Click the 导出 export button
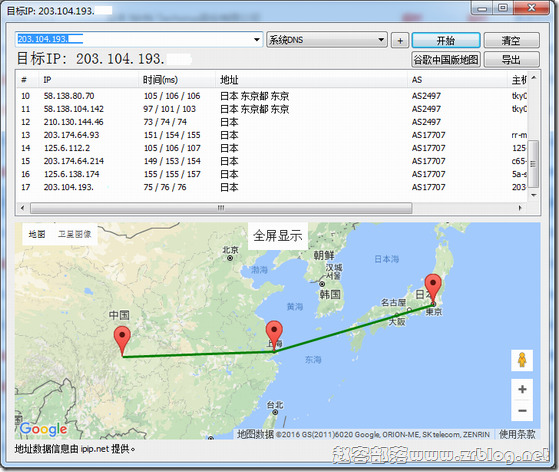Image resolution: width=559 pixels, height=472 pixels. [511, 59]
